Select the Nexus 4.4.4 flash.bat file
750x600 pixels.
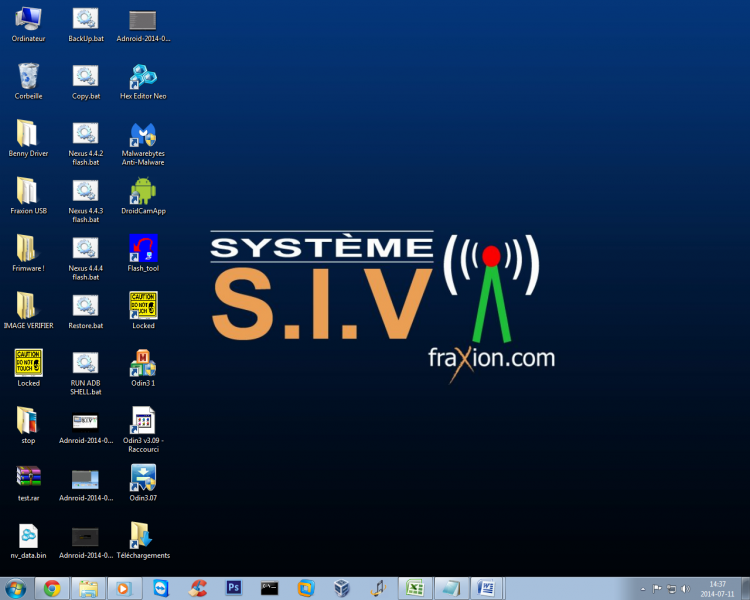pyautogui.click(x=86, y=258)
